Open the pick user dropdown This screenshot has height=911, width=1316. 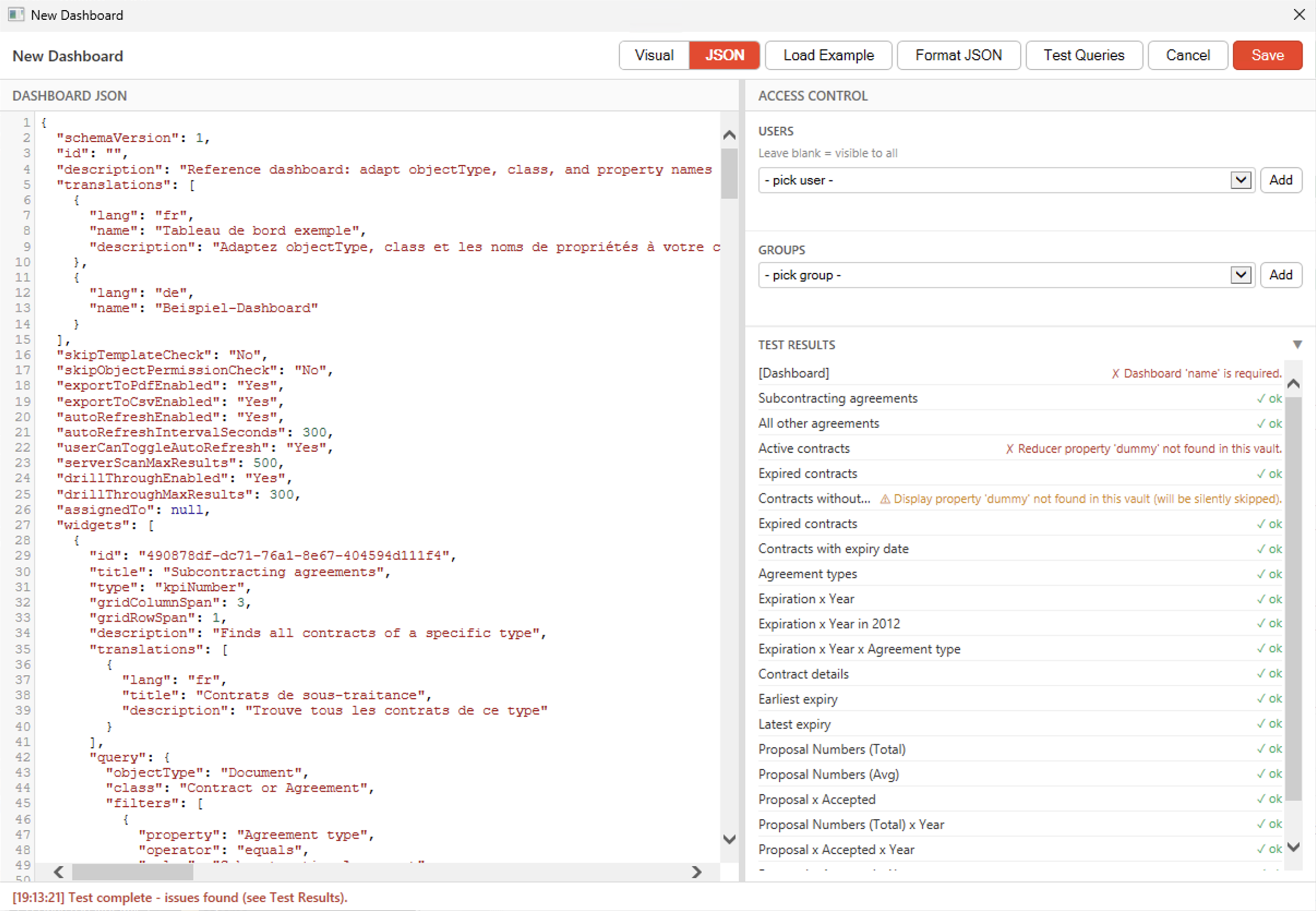(x=1006, y=181)
